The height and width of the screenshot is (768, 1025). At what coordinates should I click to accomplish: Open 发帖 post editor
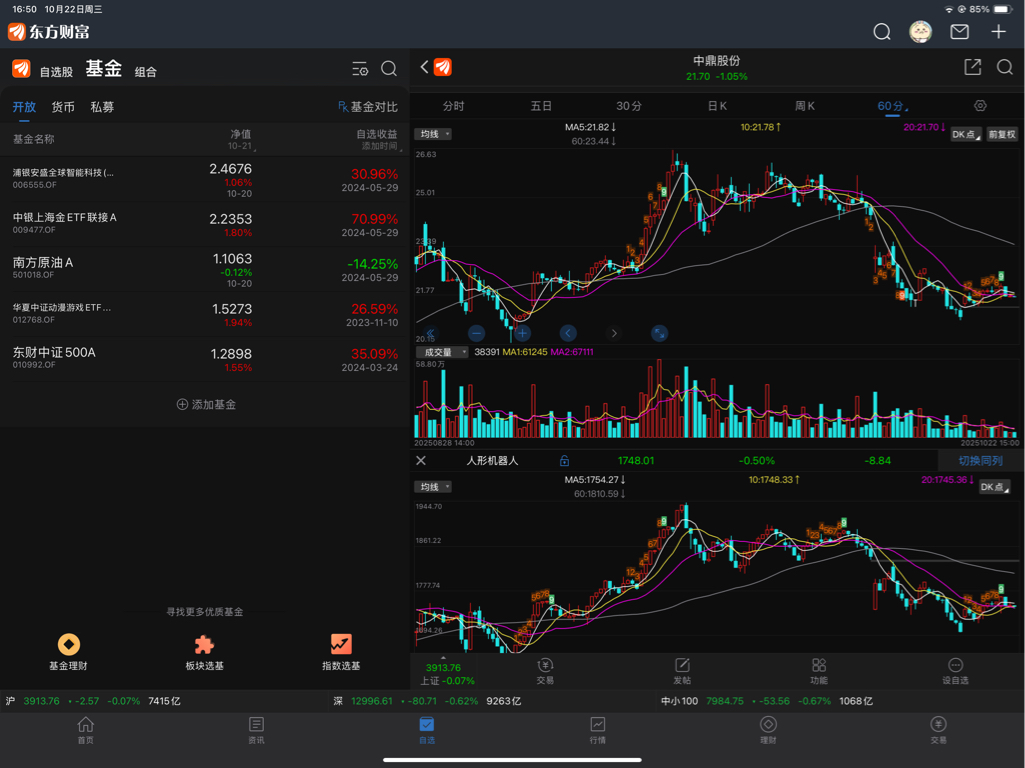(682, 671)
